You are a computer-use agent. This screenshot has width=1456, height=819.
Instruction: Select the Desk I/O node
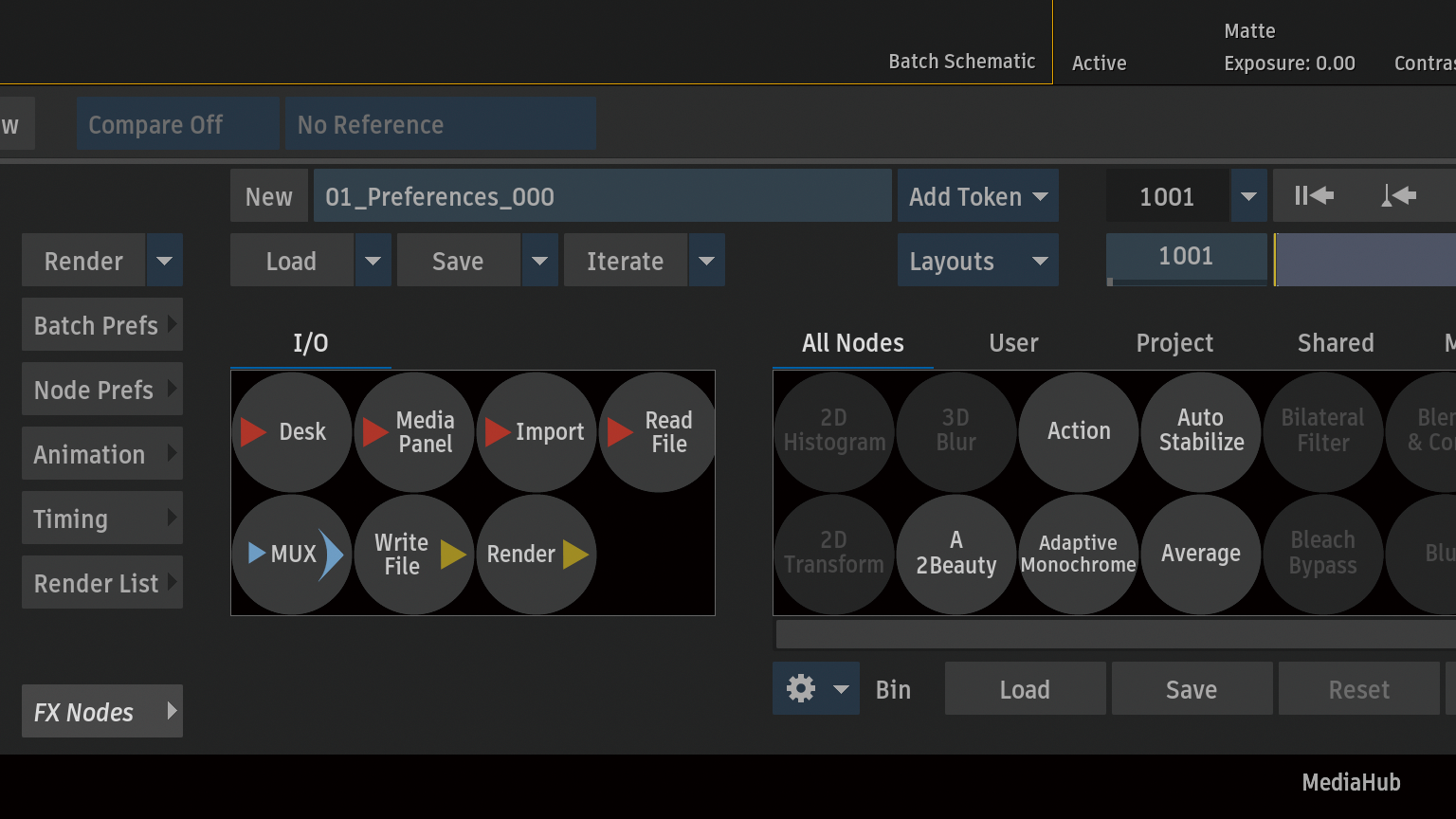coord(291,432)
